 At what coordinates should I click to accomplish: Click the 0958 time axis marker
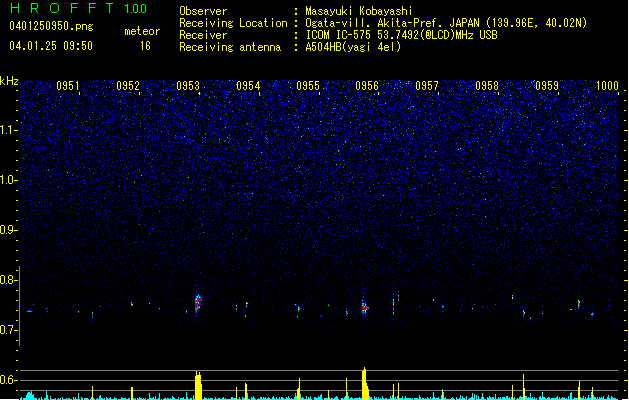[487, 86]
